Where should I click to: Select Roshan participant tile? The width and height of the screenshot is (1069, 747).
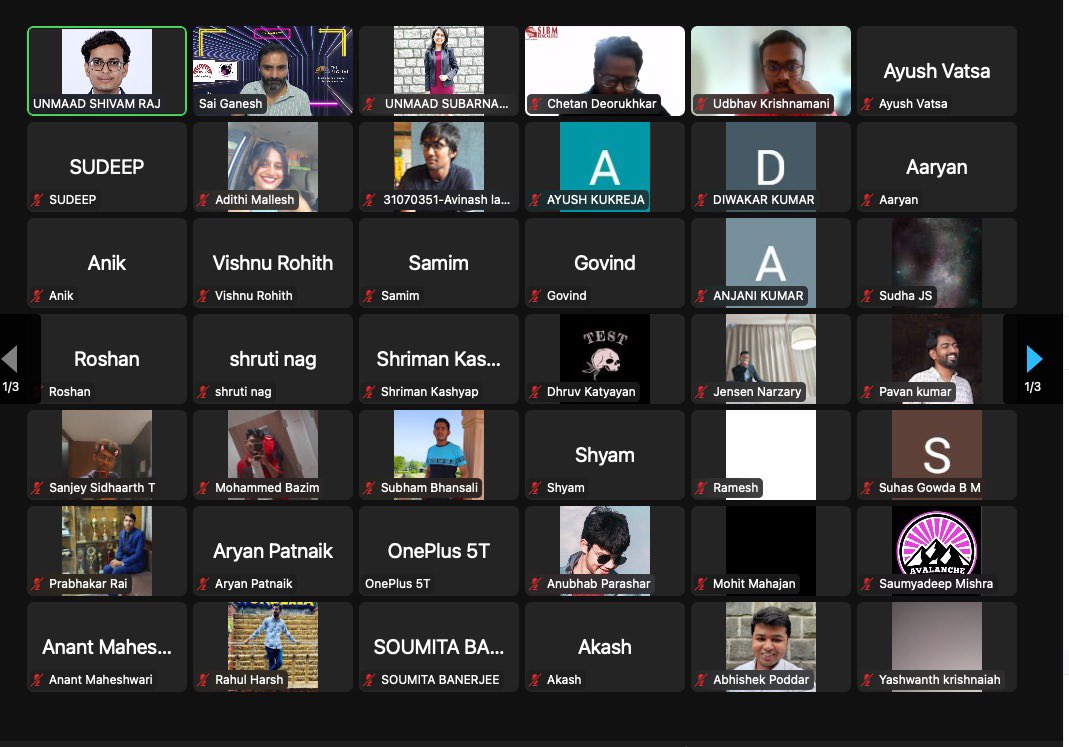(x=107, y=359)
